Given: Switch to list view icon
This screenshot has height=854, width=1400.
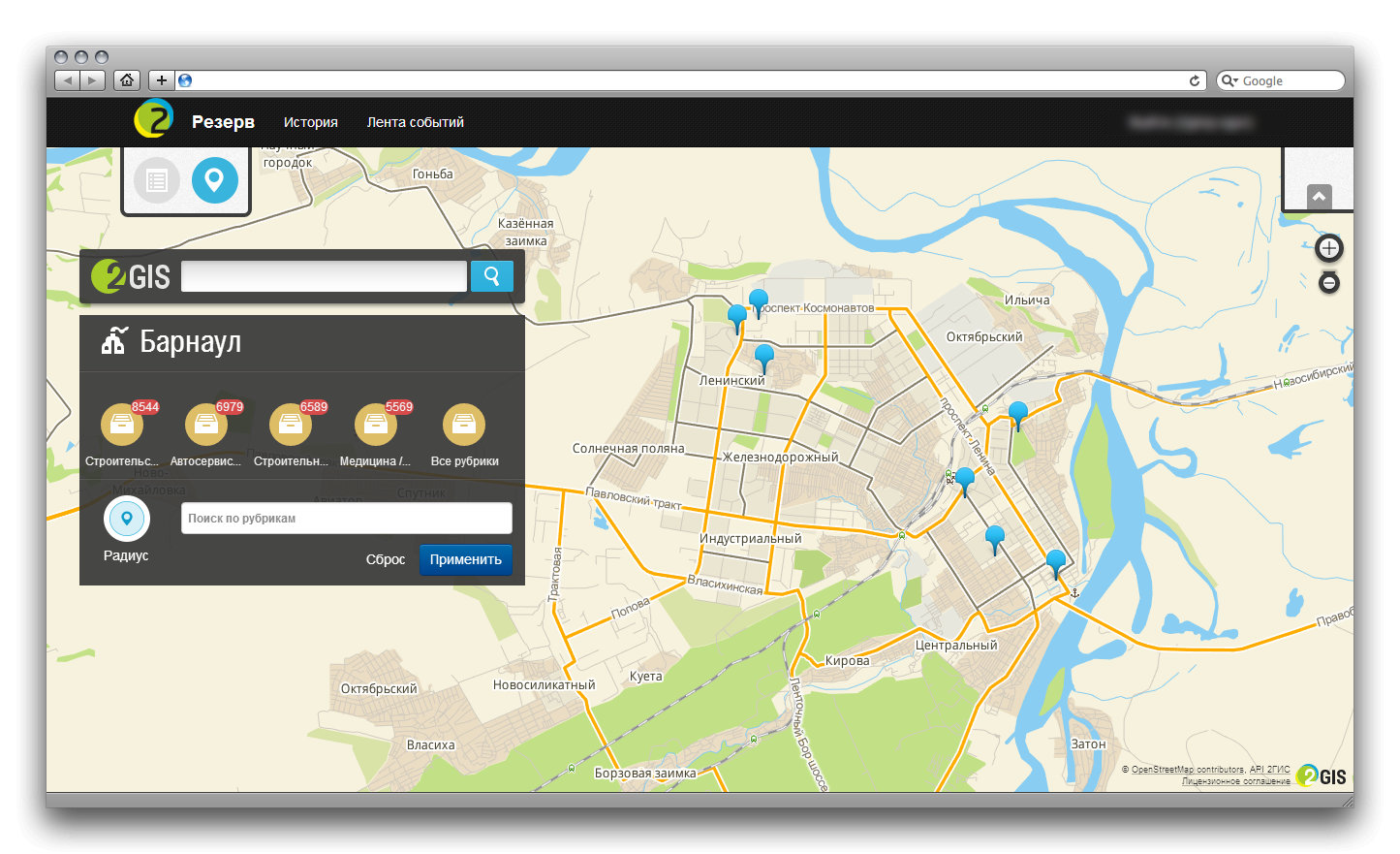Looking at the screenshot, I should (x=157, y=180).
